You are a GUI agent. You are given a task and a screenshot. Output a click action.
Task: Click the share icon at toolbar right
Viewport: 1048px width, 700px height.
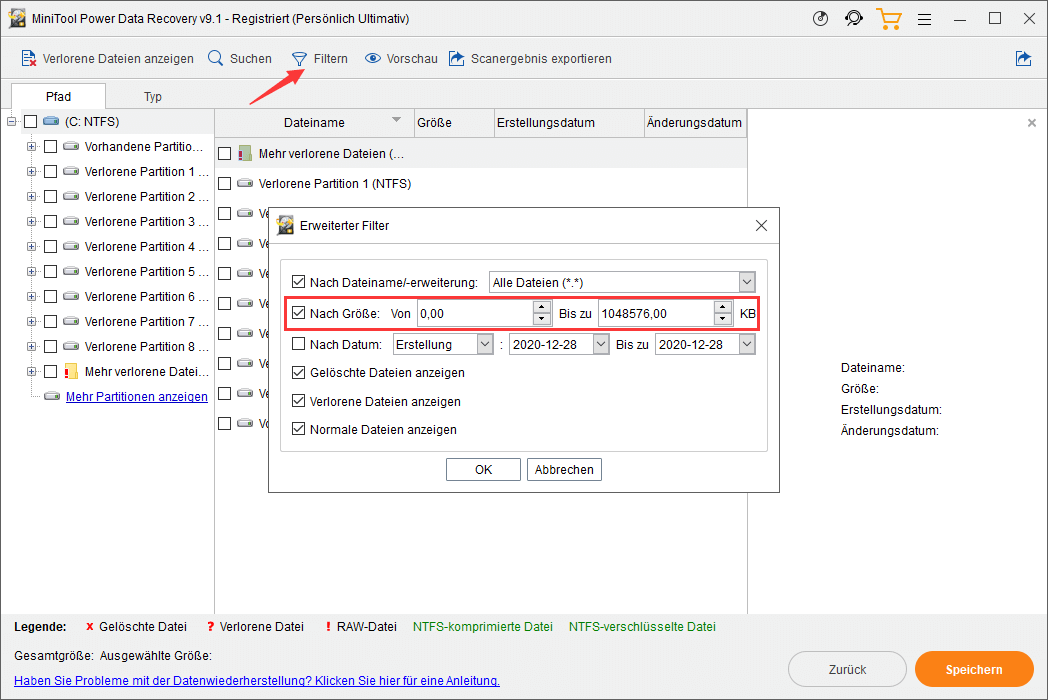[x=1023, y=59]
